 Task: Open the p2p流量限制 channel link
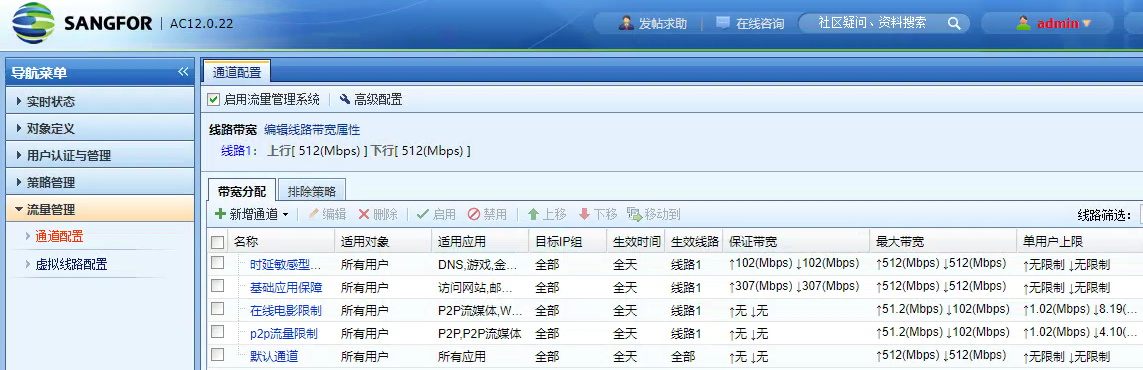[x=284, y=334]
